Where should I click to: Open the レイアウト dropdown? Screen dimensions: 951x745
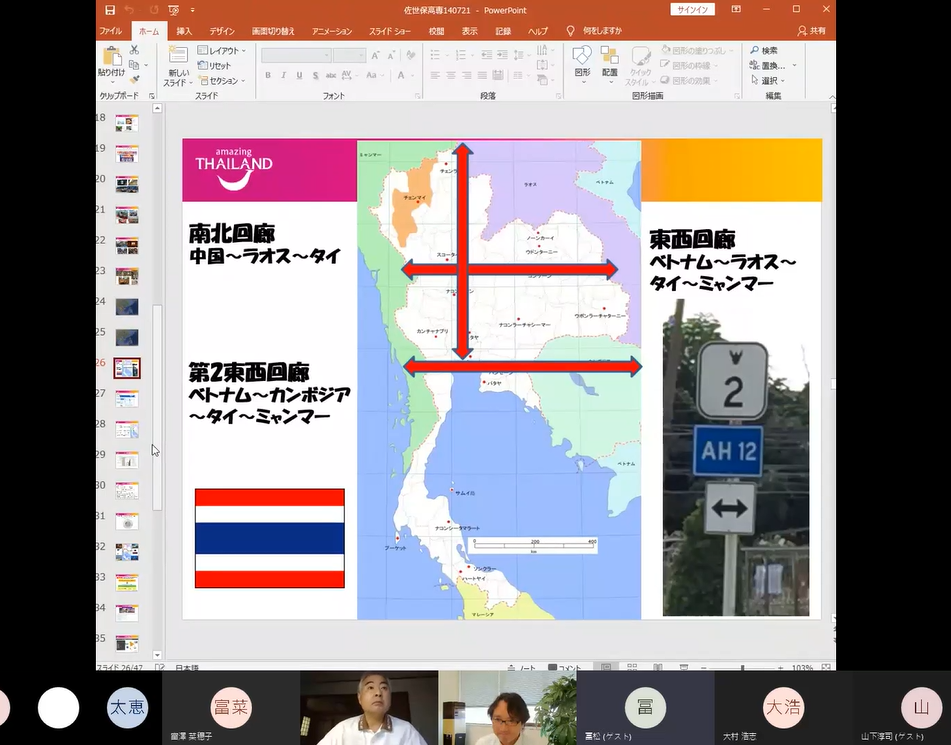tap(222, 50)
